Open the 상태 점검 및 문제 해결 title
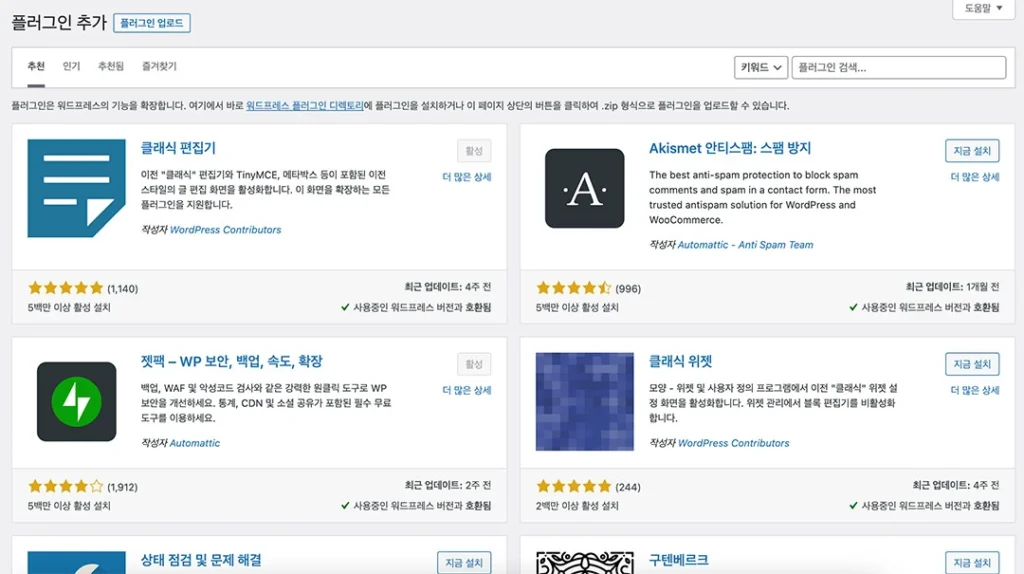Image resolution: width=1024 pixels, height=574 pixels. coord(200,560)
